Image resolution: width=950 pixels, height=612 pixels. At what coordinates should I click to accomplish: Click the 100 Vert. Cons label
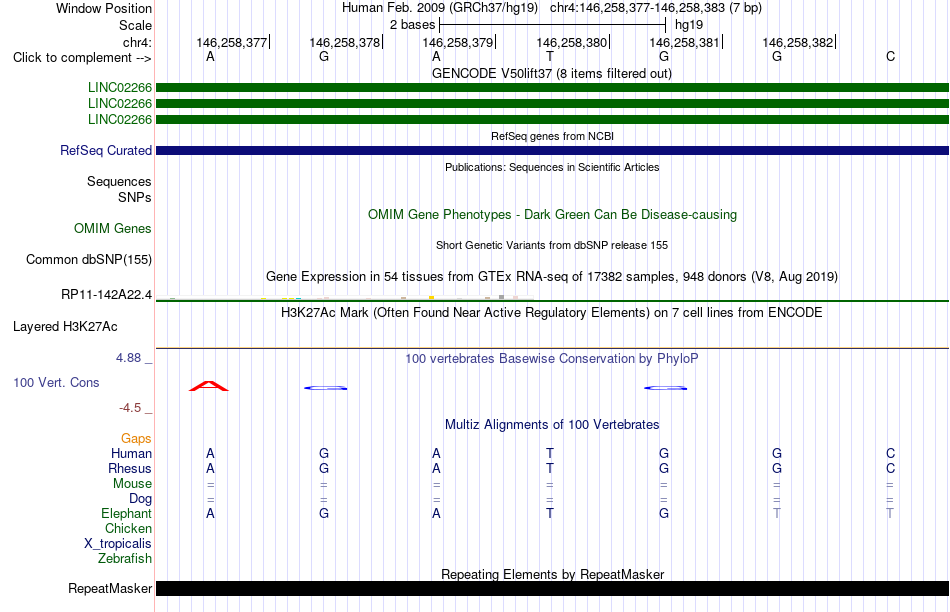56,382
